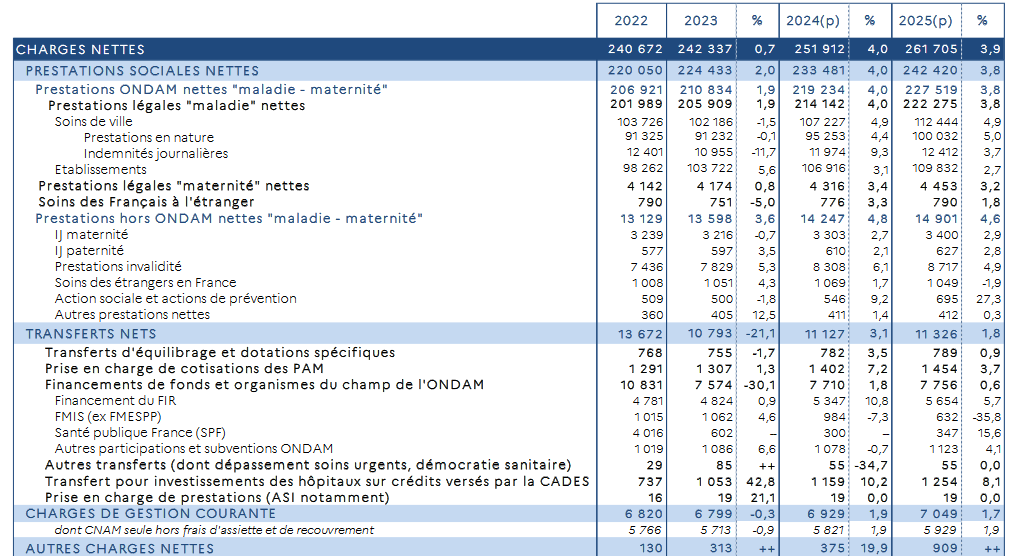Select the 2023 column header
The image size is (1009, 556).
click(701, 20)
